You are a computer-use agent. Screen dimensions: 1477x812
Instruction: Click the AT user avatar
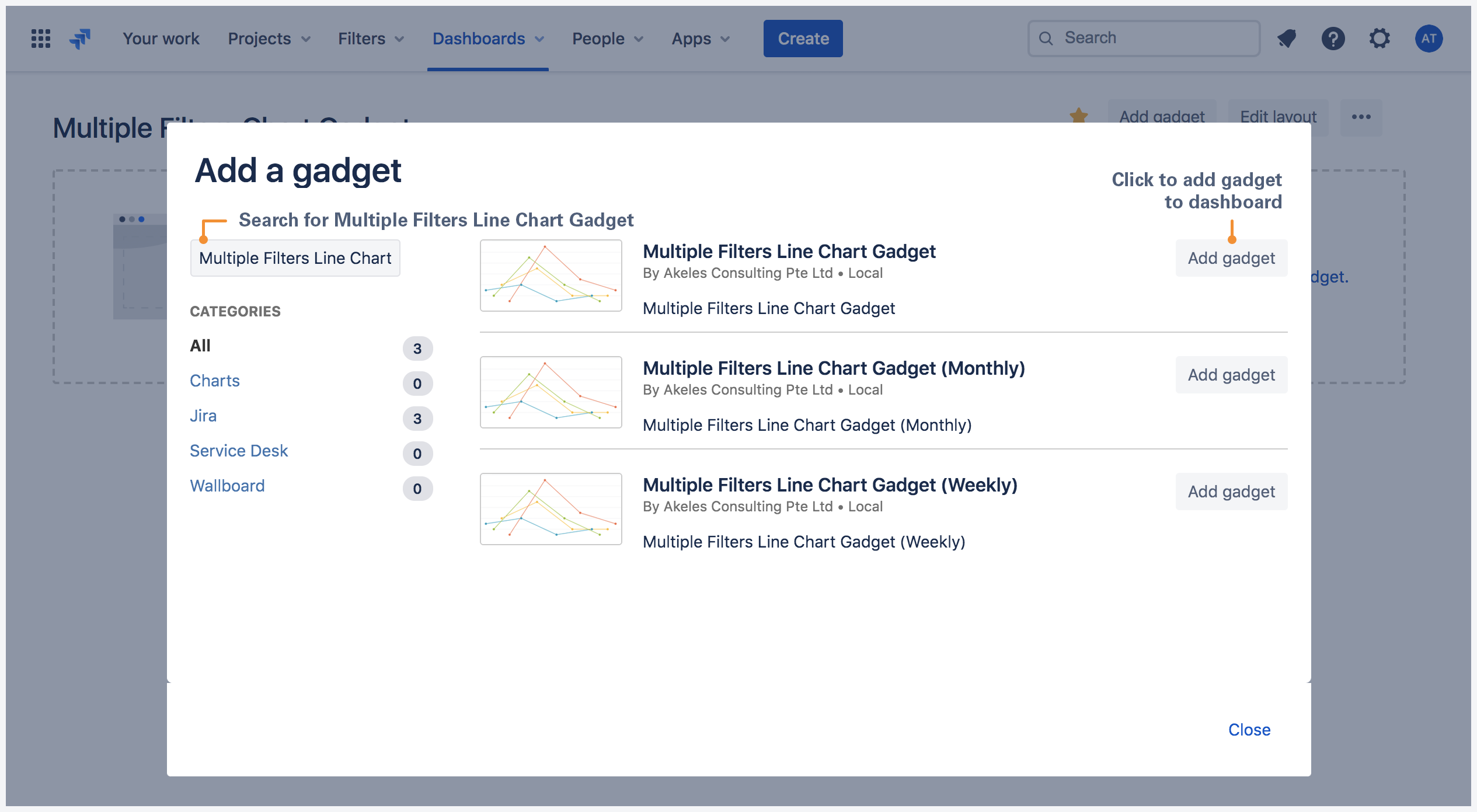click(x=1429, y=38)
